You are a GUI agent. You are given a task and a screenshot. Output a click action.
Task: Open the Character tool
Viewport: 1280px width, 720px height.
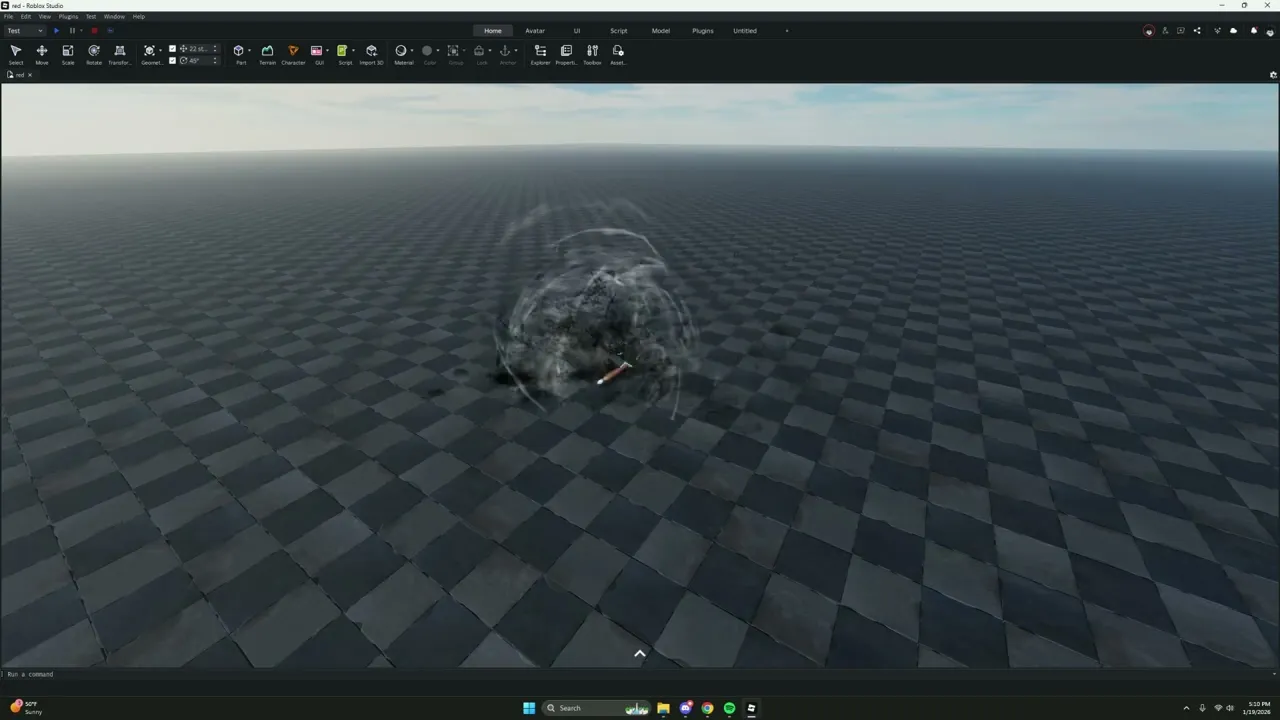[x=293, y=54]
